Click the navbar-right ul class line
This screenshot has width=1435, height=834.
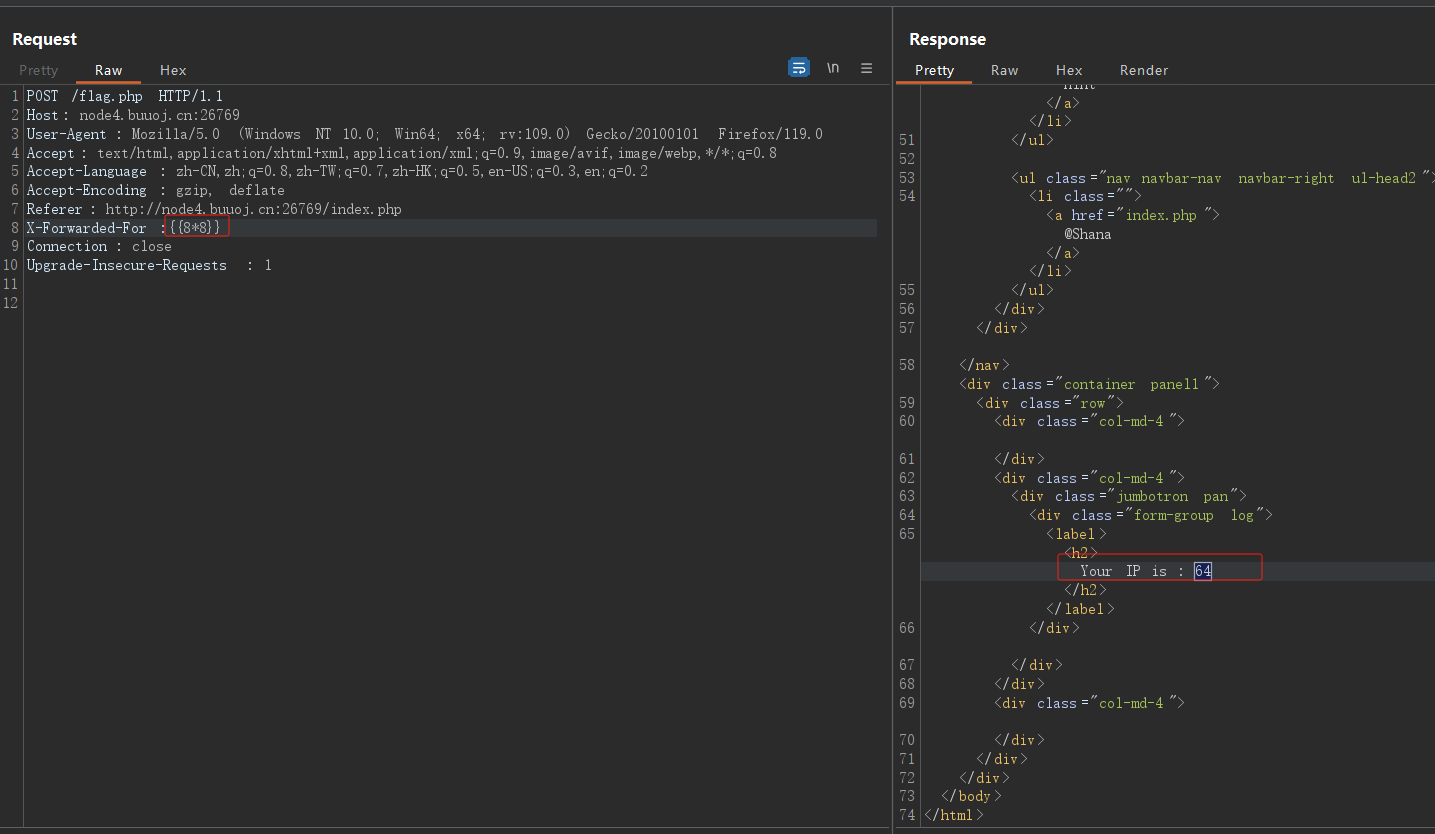coord(1223,178)
